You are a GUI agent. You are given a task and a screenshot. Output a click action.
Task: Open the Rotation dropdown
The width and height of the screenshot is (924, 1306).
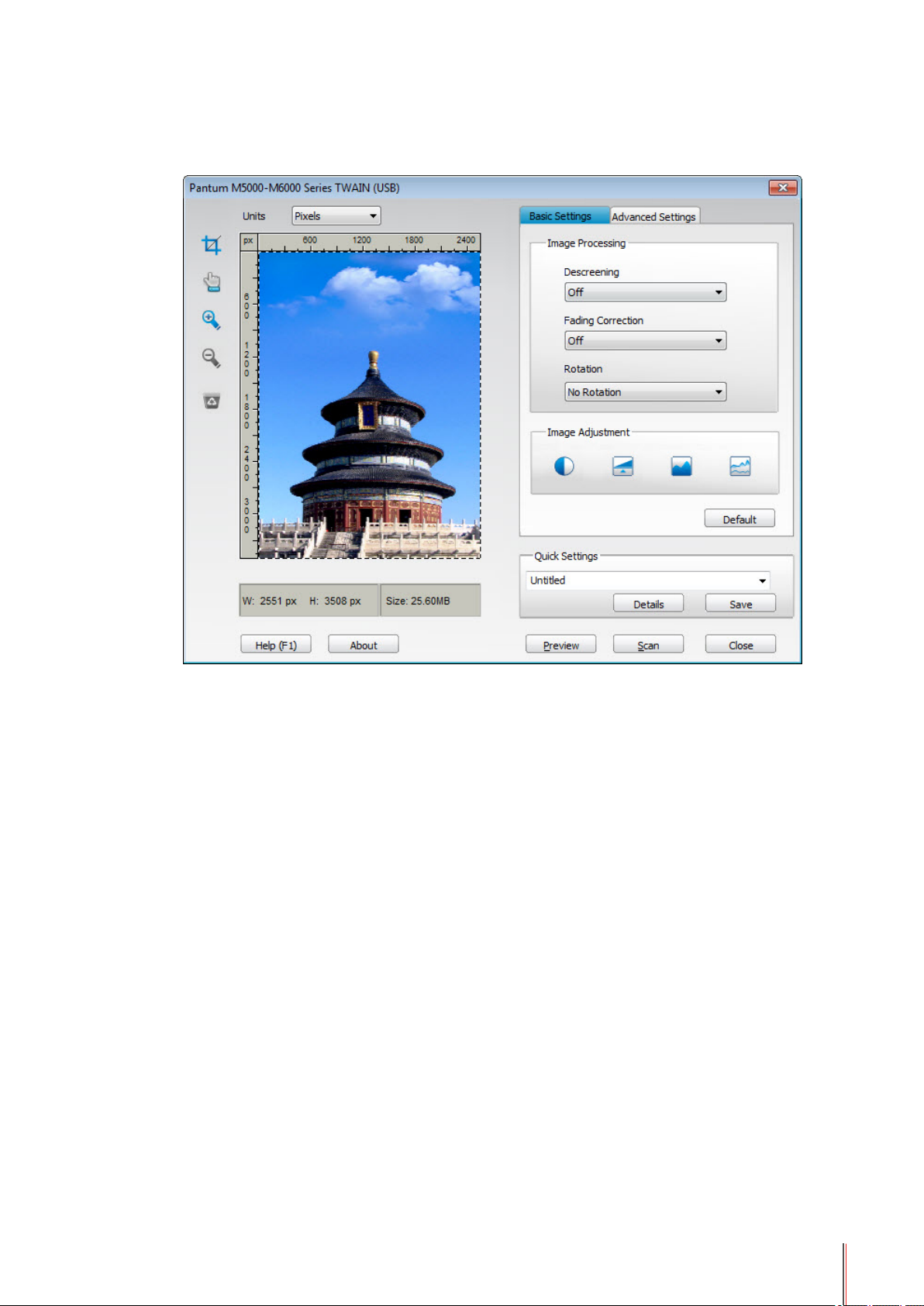point(645,392)
